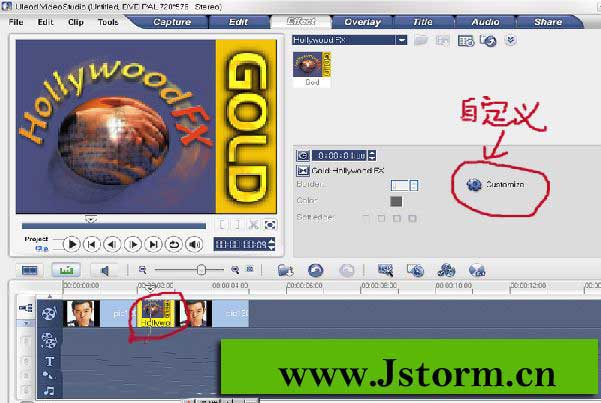Click the Title track T icon

pos(49,361)
